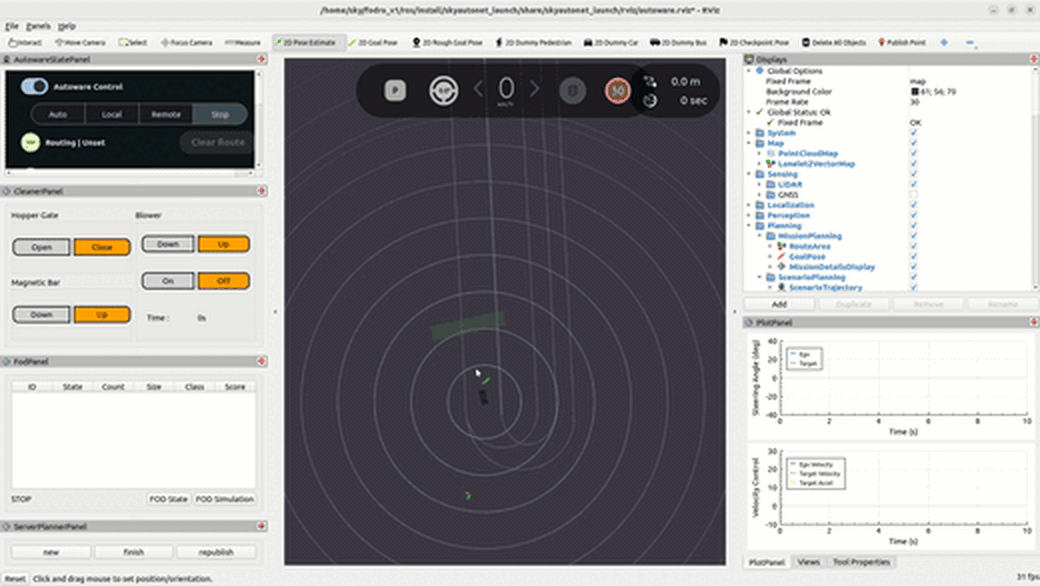The width and height of the screenshot is (1040, 586).
Task: Collapse the Planning folder
Action: point(749,225)
